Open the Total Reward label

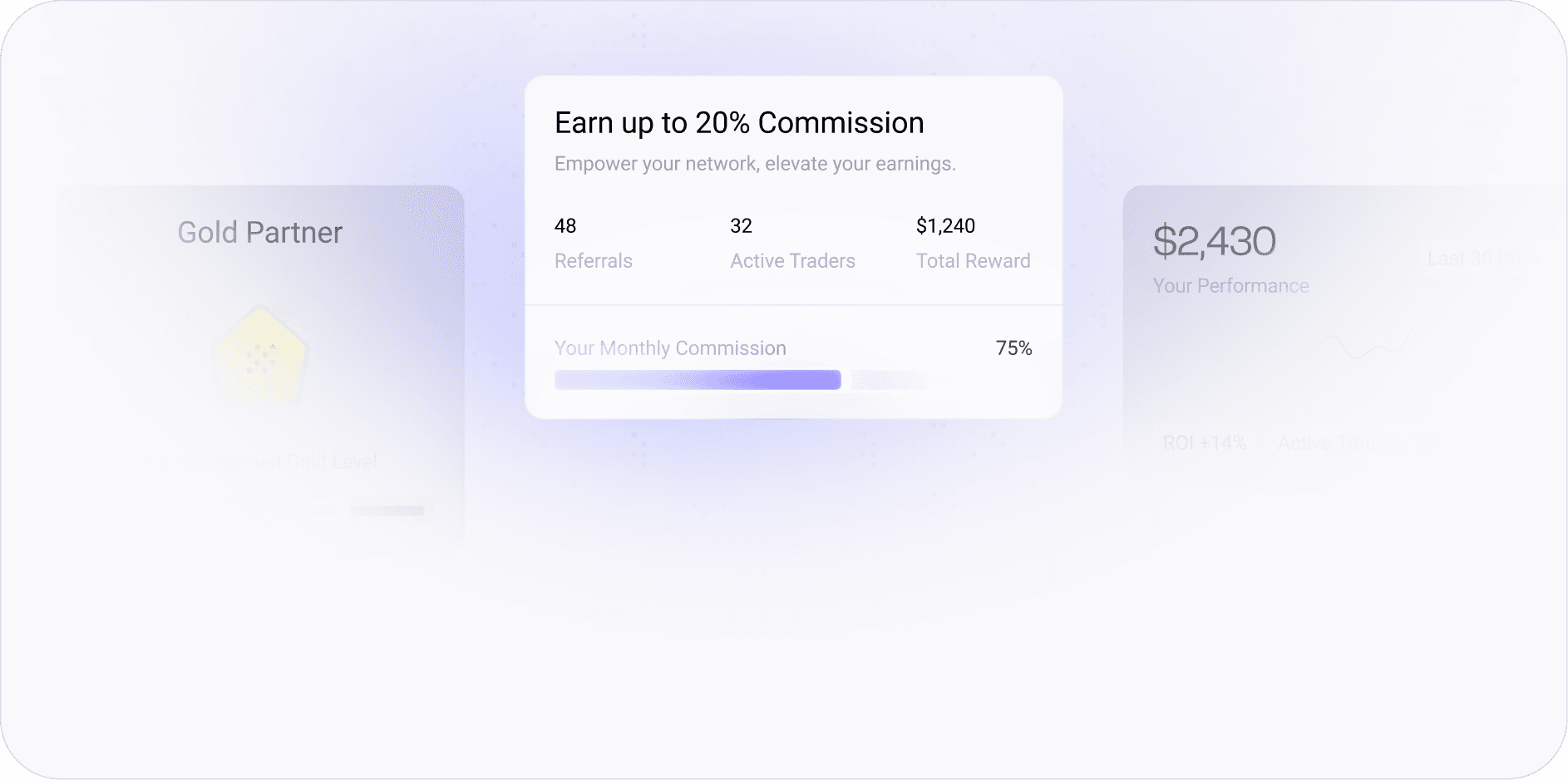pos(973,261)
